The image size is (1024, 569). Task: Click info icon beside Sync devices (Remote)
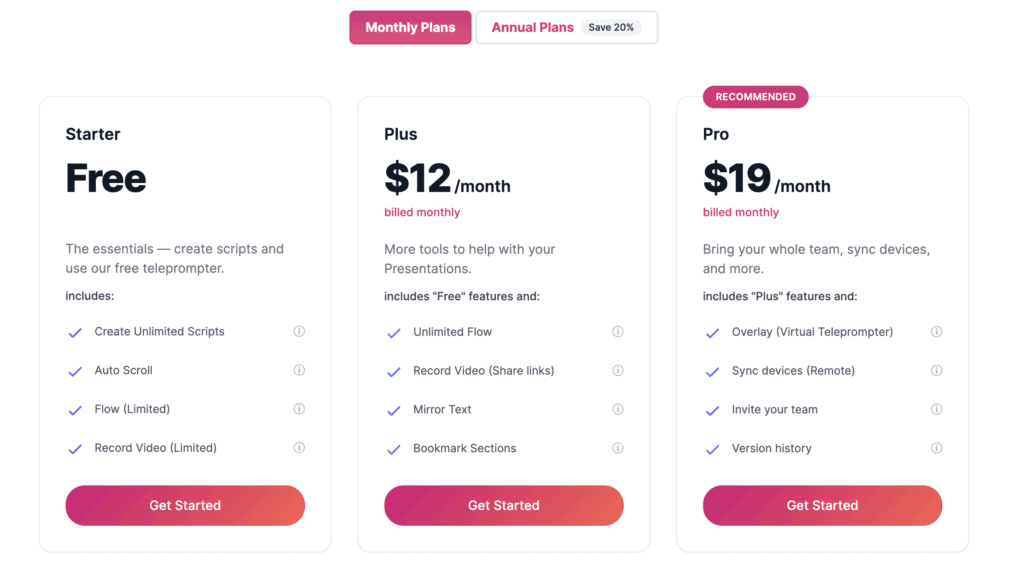click(936, 370)
